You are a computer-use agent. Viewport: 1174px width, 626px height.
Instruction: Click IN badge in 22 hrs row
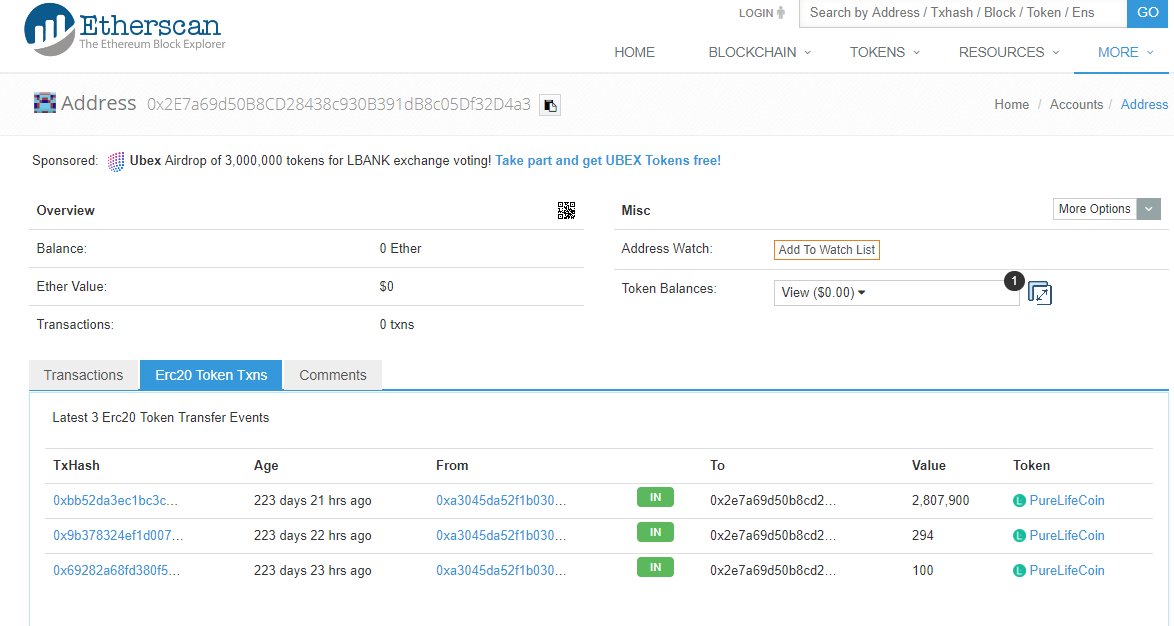[655, 533]
